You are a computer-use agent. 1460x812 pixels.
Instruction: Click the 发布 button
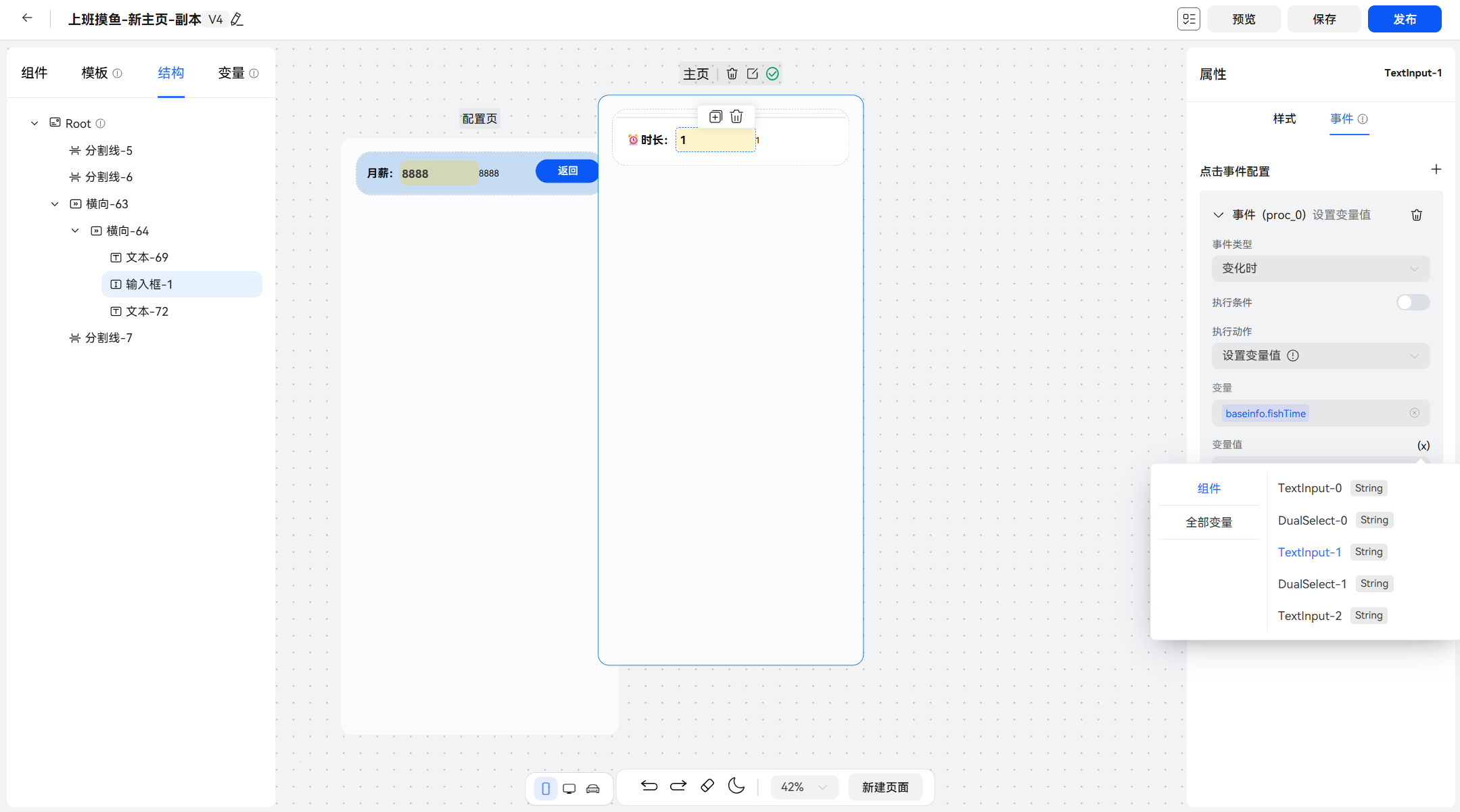pos(1404,19)
